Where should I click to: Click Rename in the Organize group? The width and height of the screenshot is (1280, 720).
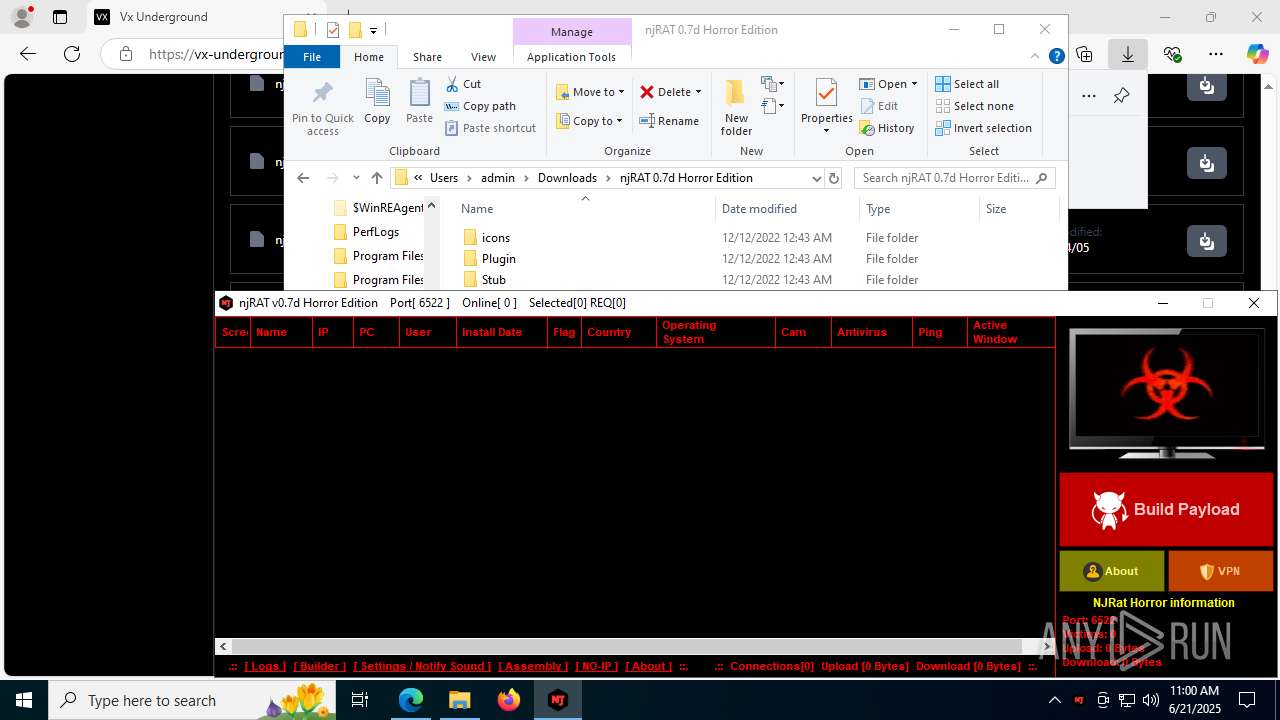point(669,121)
